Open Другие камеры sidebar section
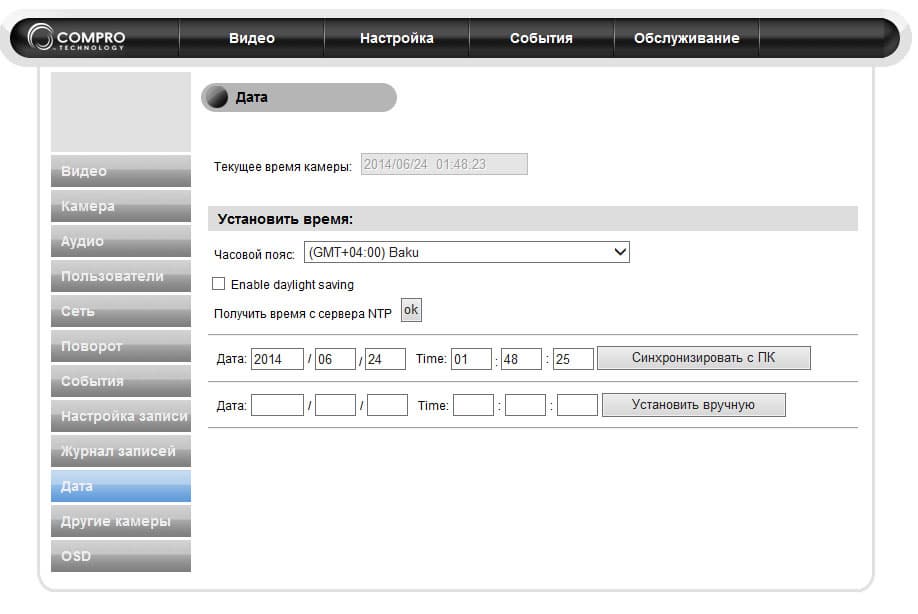The width and height of the screenshot is (918, 614). [121, 521]
